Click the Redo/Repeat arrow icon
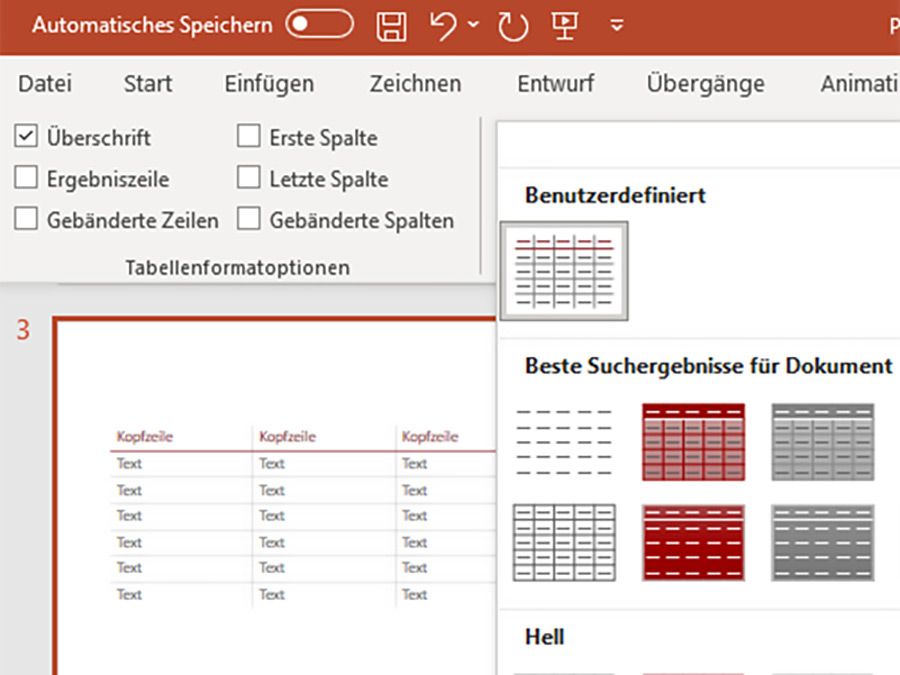The image size is (900, 675). click(513, 26)
